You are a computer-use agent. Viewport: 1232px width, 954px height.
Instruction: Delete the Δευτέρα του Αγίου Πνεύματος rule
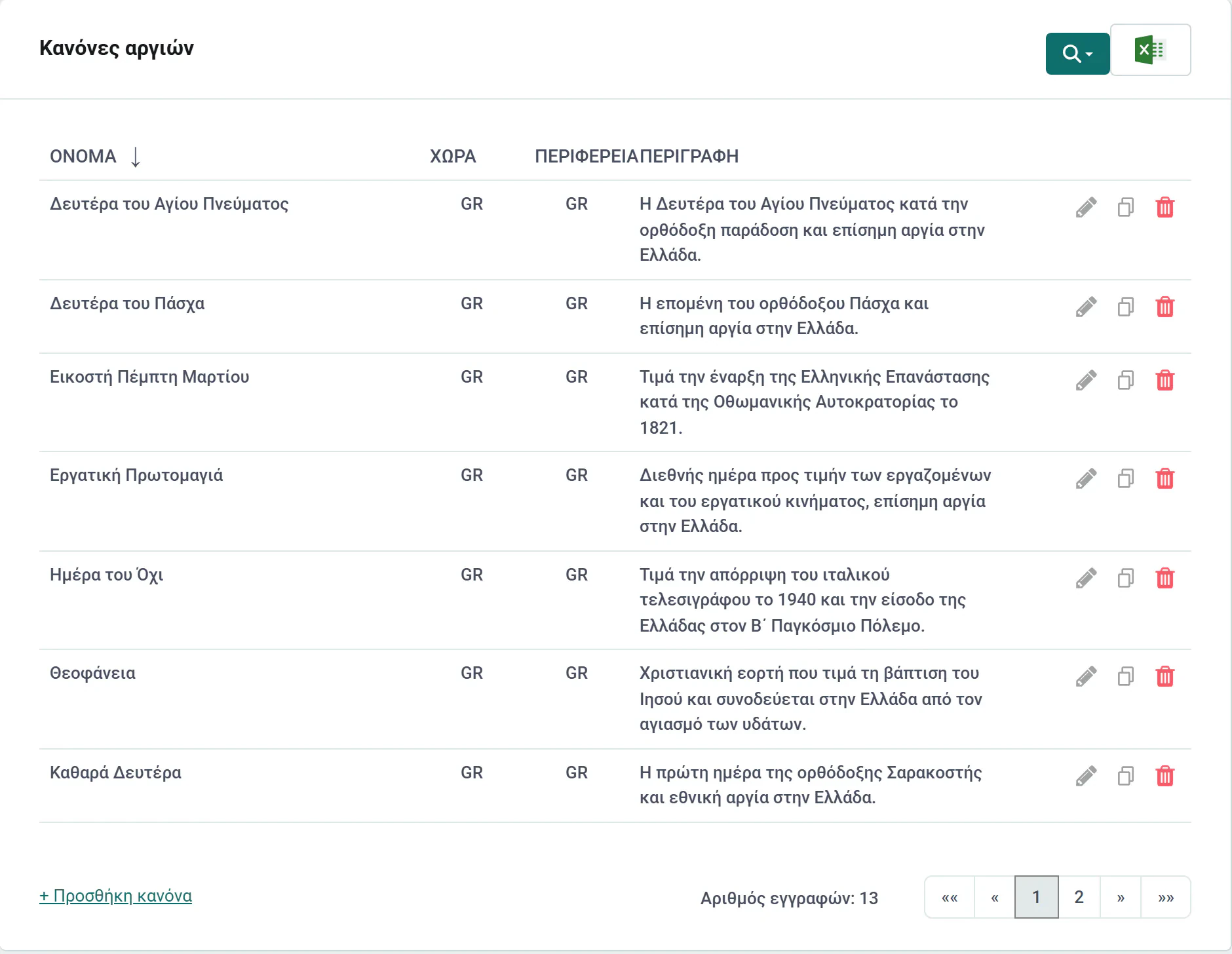coord(1165,208)
